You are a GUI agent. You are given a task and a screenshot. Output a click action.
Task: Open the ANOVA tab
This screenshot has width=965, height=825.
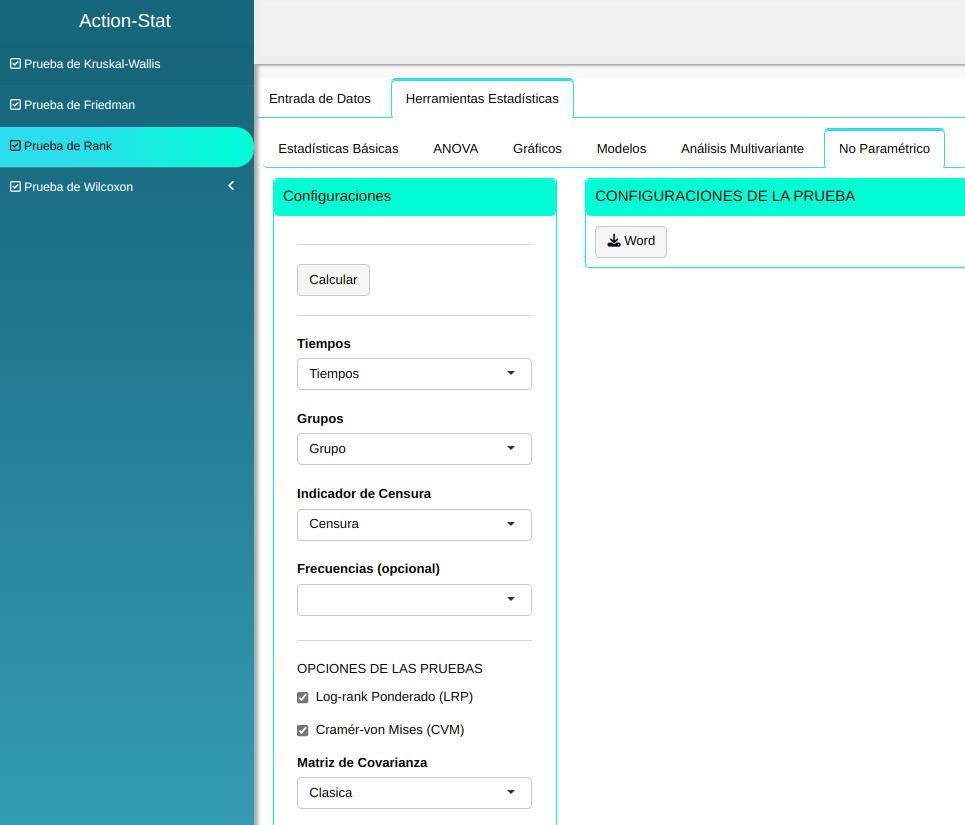click(x=456, y=149)
